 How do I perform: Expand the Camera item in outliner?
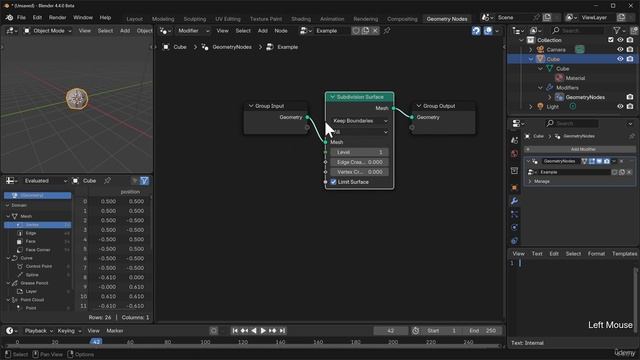[531, 49]
